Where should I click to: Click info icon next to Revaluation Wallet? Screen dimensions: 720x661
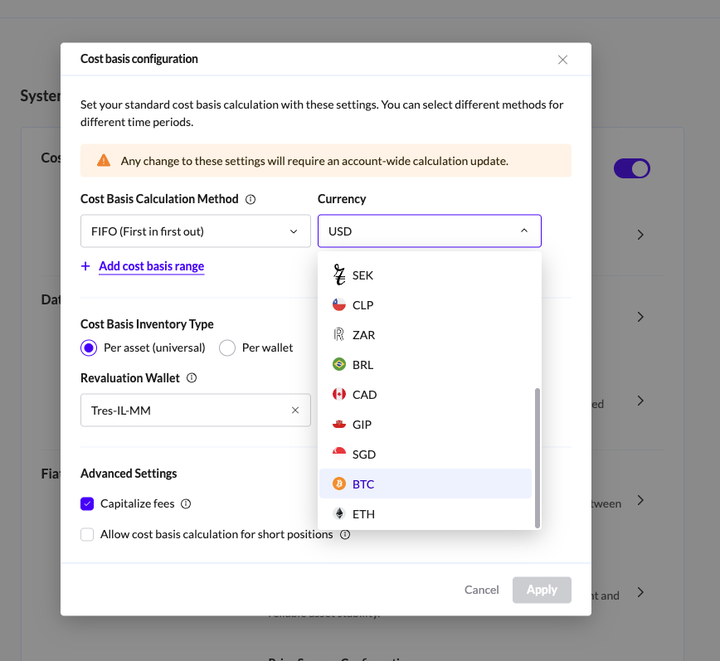click(191, 378)
